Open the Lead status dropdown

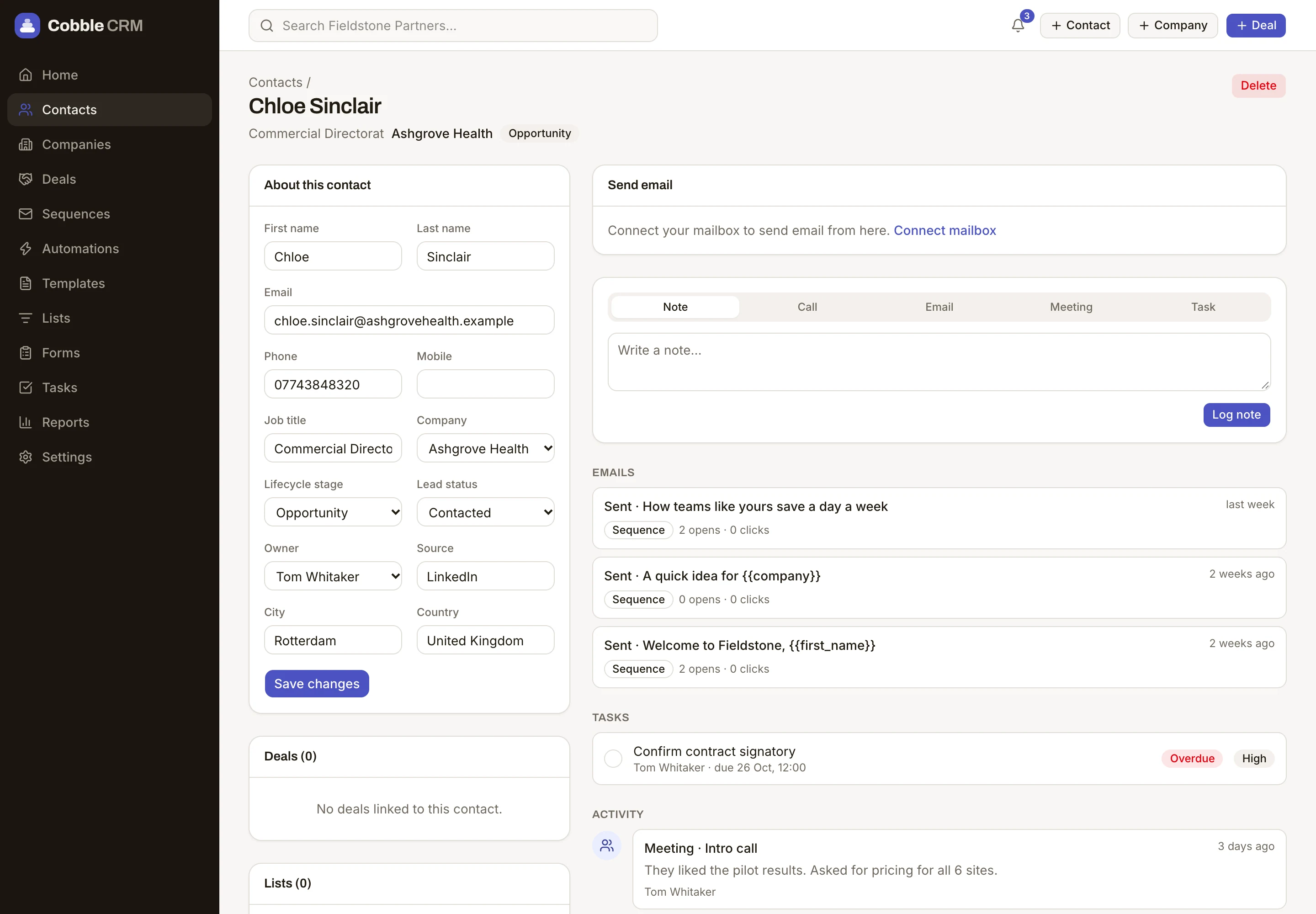(x=485, y=512)
